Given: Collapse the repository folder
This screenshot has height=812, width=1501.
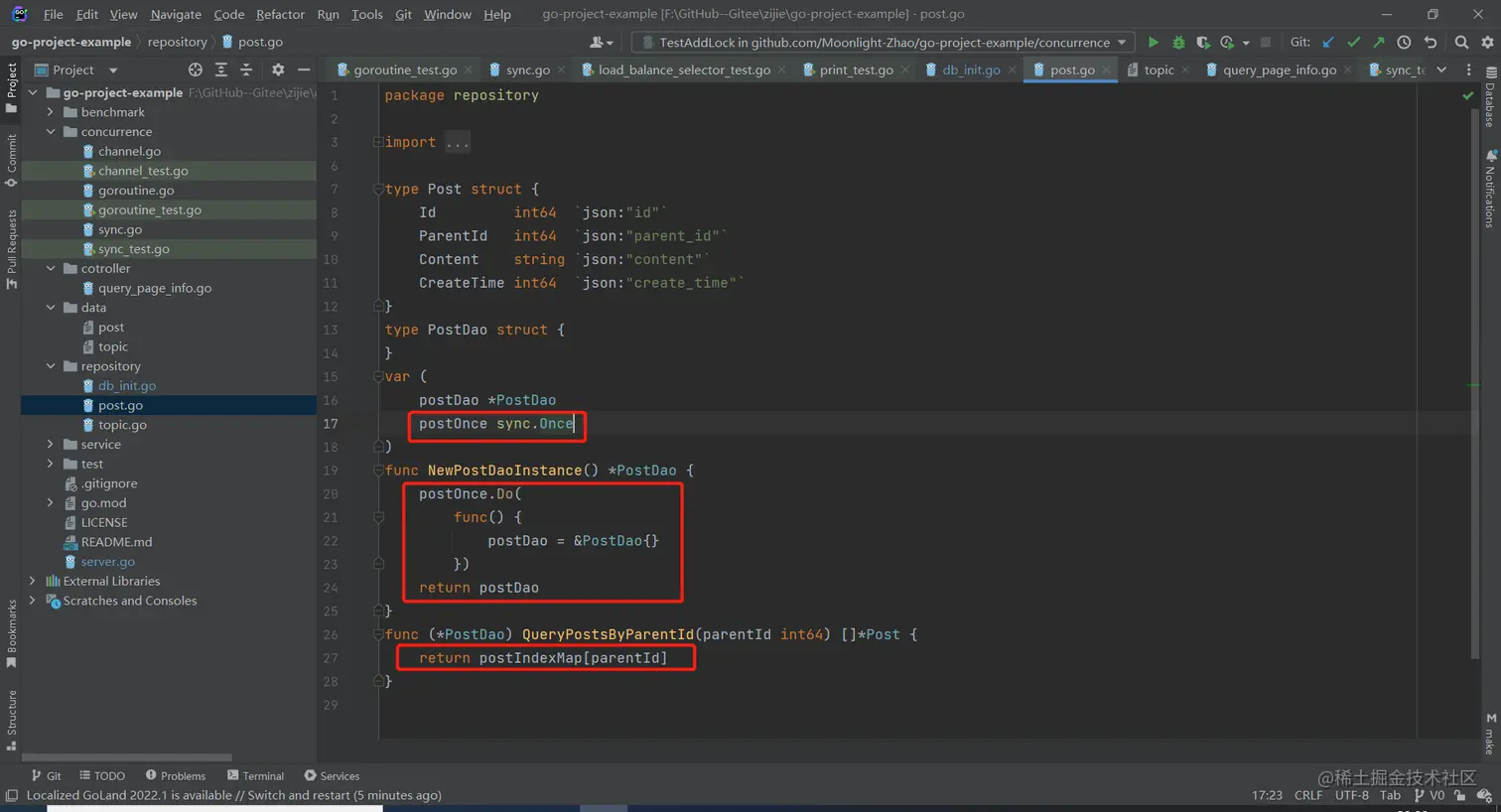Looking at the screenshot, I should (x=51, y=366).
